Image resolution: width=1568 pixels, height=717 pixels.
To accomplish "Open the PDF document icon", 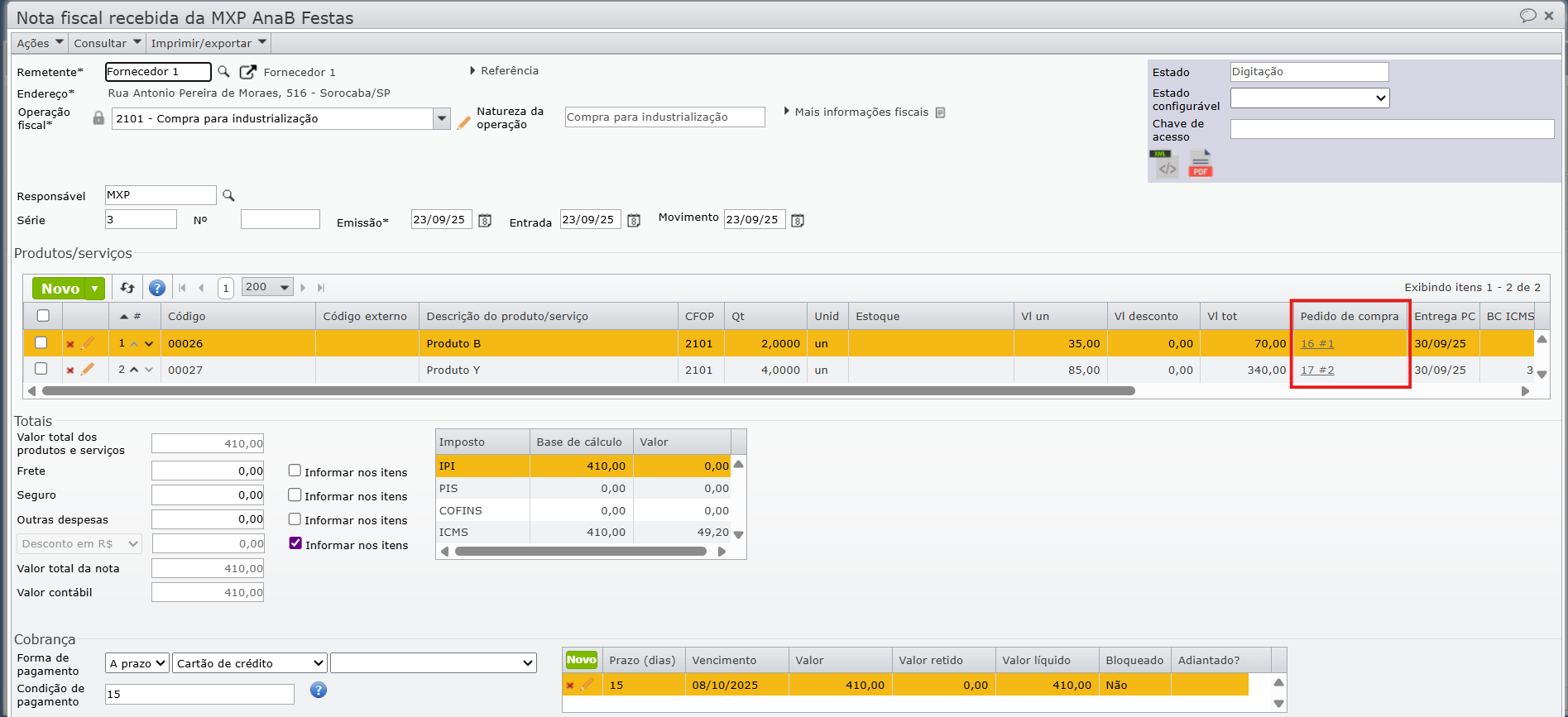I will (1200, 164).
